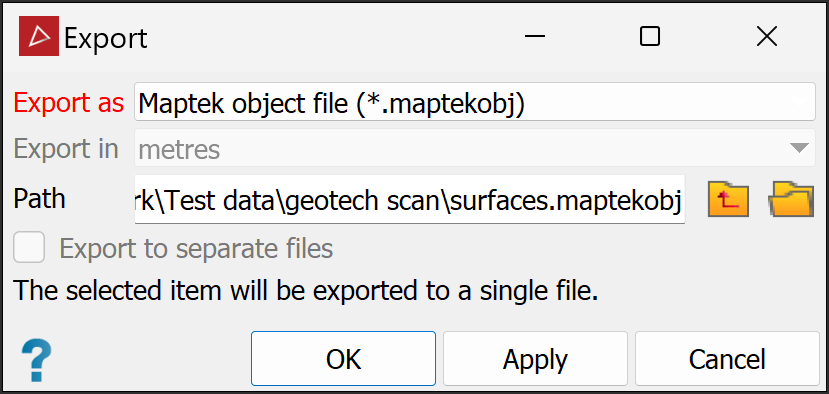Go up one folder level icon
Screen dimensions: 829x394
pyautogui.click(x=729, y=199)
